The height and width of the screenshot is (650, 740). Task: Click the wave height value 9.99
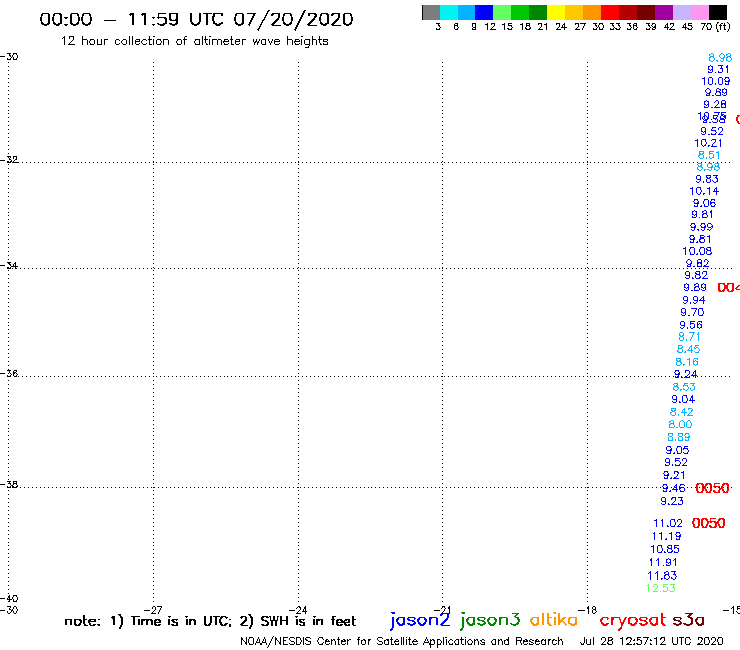701,227
